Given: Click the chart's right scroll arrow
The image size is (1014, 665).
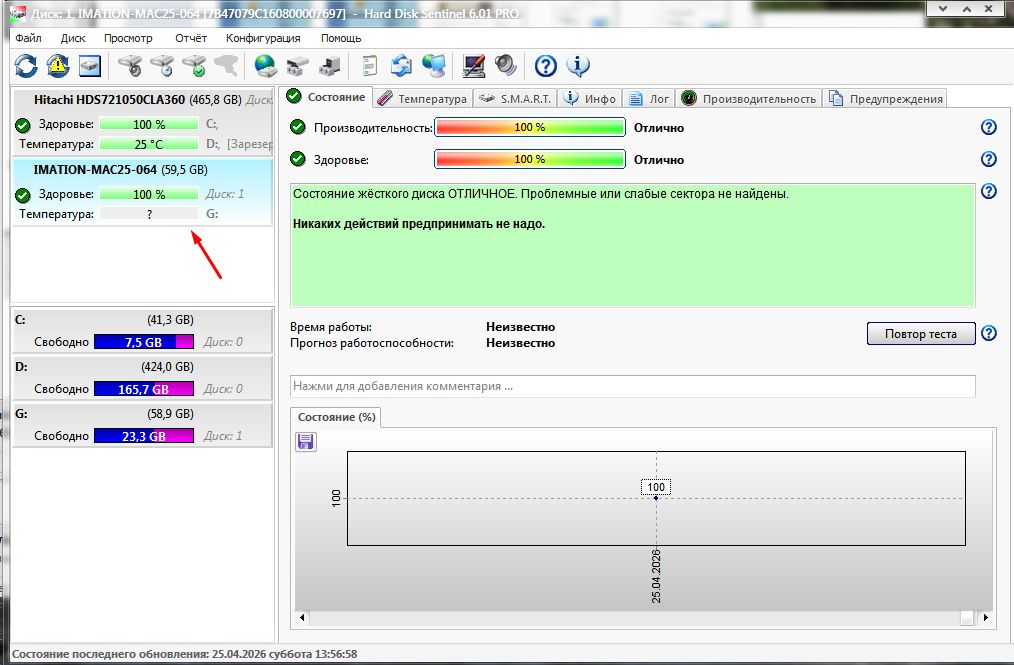Looking at the screenshot, I should pos(986,617).
